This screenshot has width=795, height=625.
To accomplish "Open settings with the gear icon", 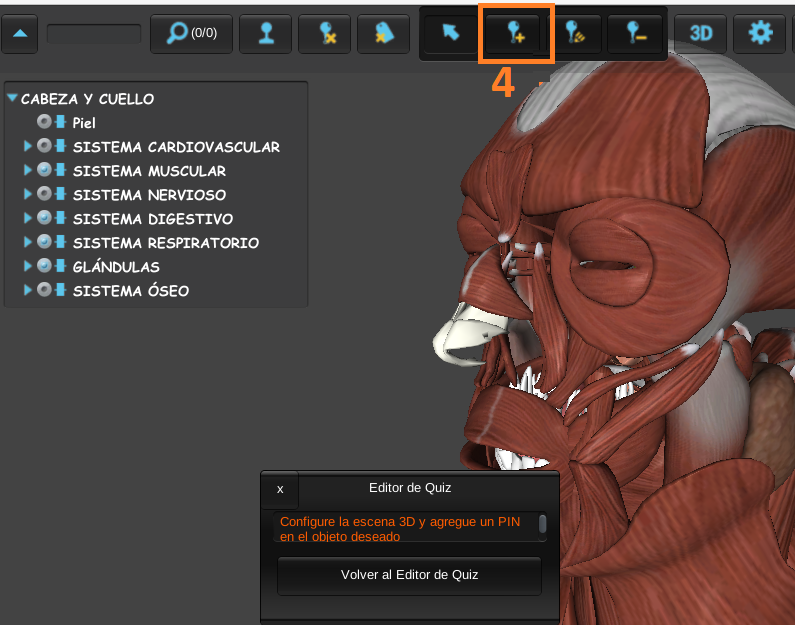I will pos(760,34).
